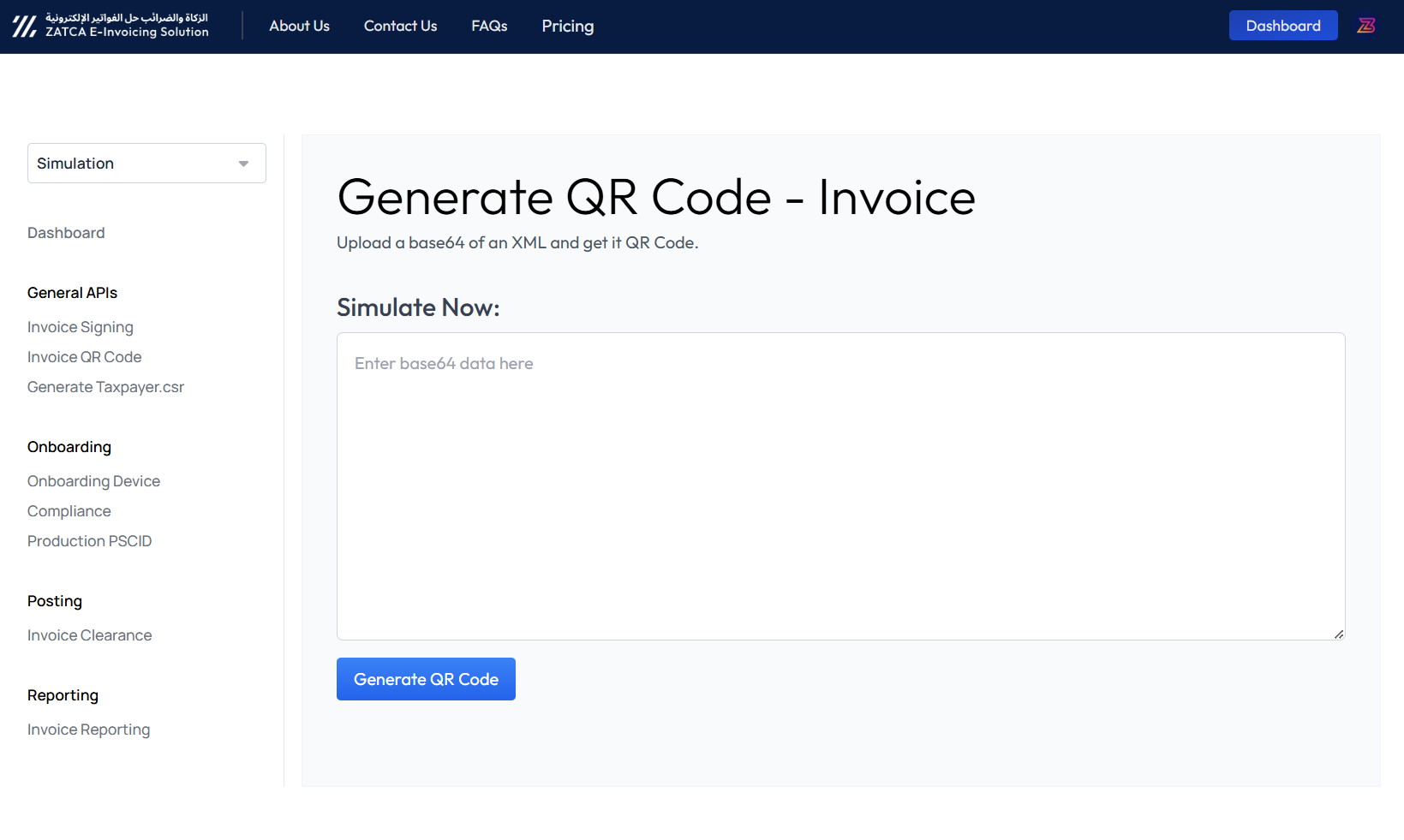Open Invoice Reporting under Reporting
Image resolution: width=1404 pixels, height=840 pixels.
click(x=88, y=729)
